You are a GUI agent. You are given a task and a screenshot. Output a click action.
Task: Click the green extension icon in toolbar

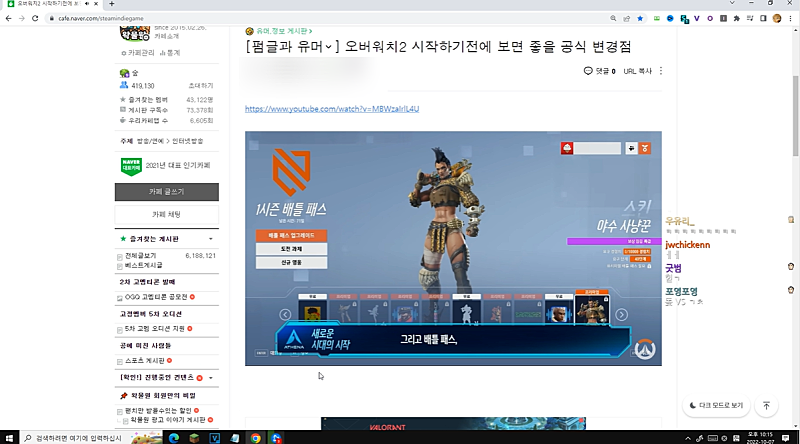(x=657, y=18)
